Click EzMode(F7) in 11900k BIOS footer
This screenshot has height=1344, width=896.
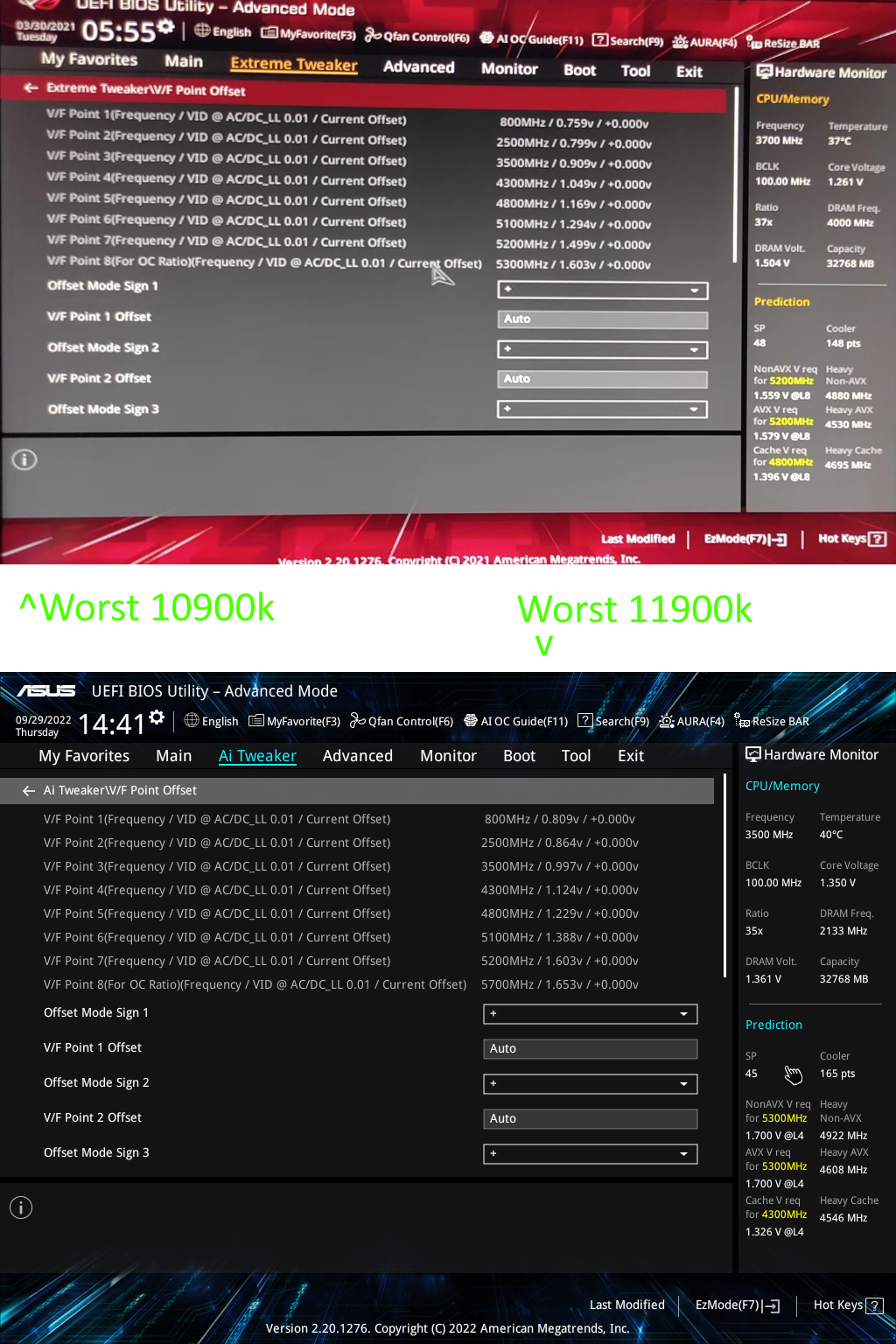[x=737, y=1305]
